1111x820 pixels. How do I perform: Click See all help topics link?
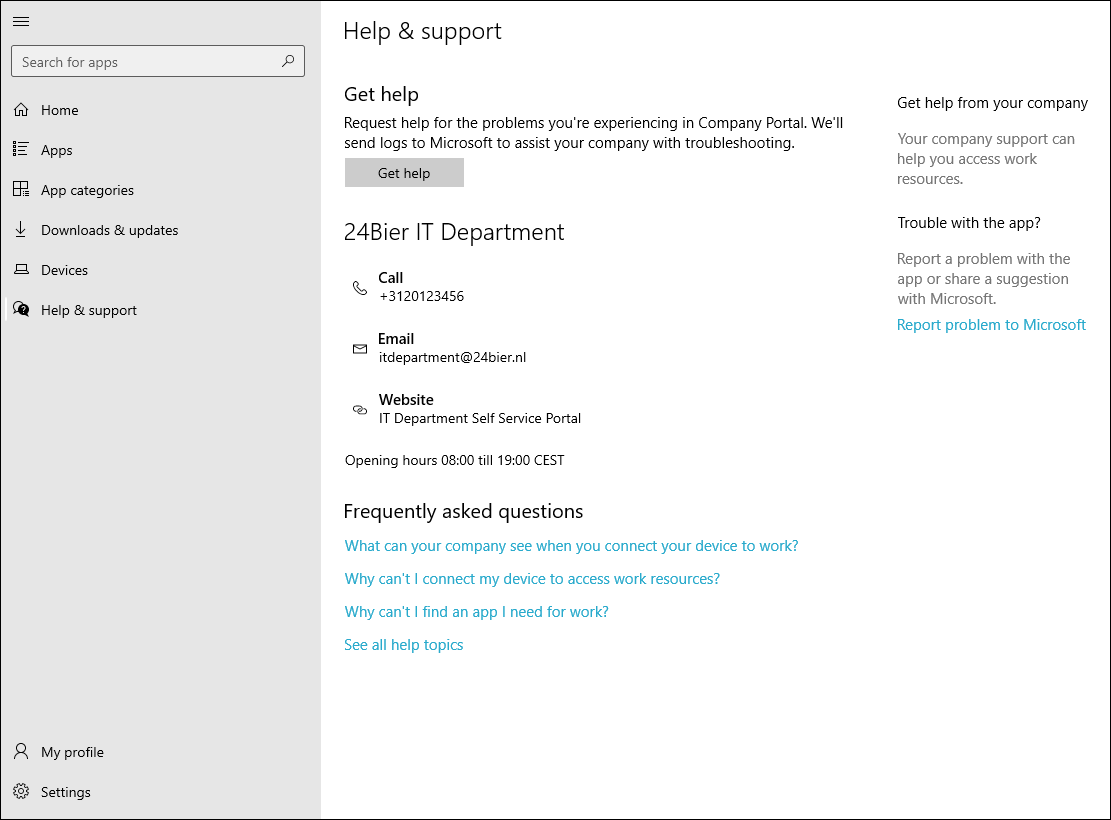click(403, 645)
